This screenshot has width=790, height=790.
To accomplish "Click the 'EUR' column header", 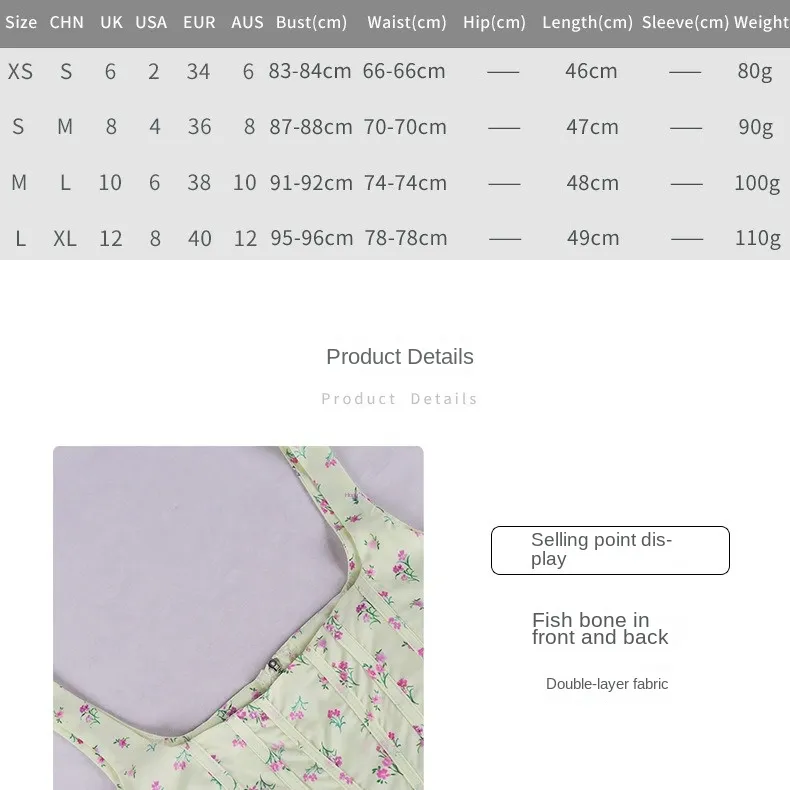I will click(199, 22).
